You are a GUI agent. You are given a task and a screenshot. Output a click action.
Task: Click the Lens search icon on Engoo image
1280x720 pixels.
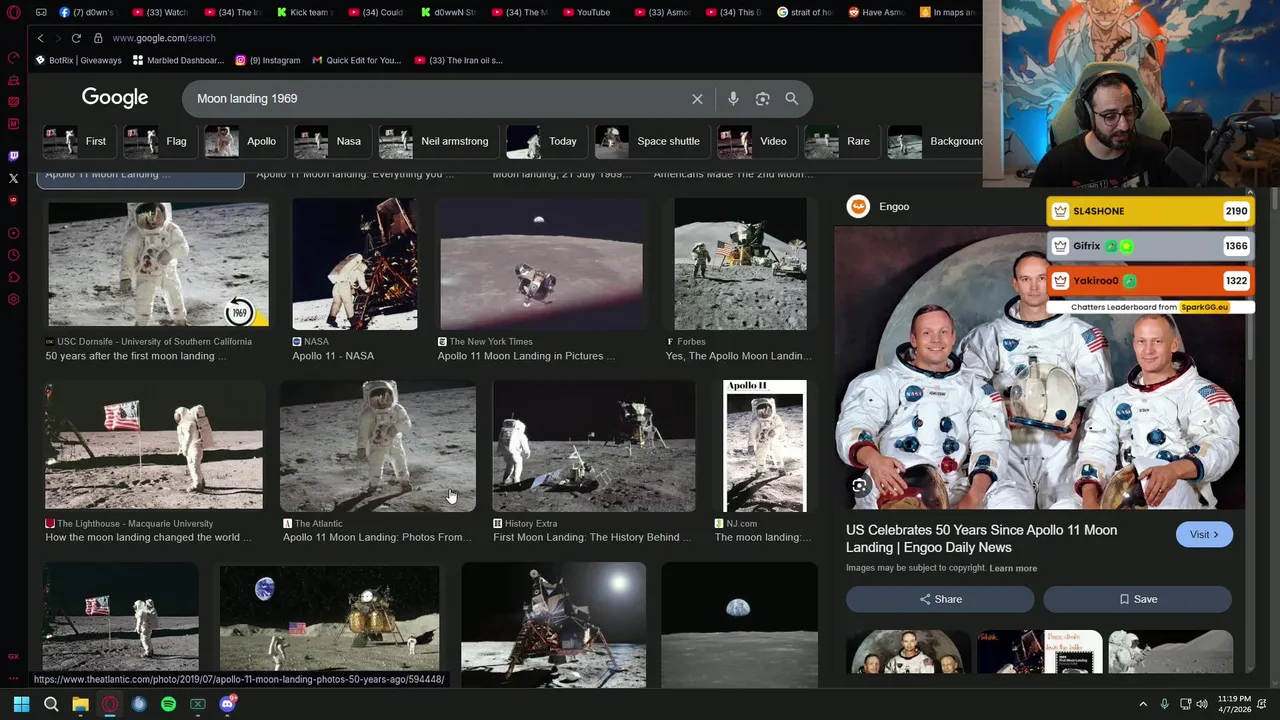(x=859, y=486)
